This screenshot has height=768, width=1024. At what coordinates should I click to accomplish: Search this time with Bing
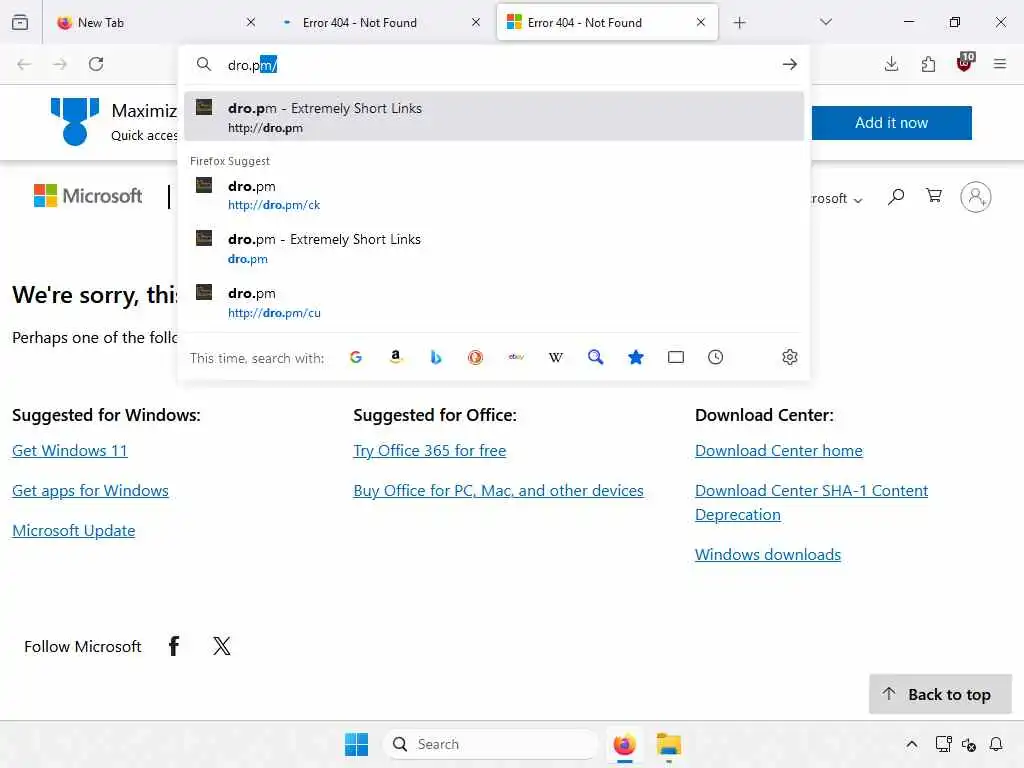(436, 357)
